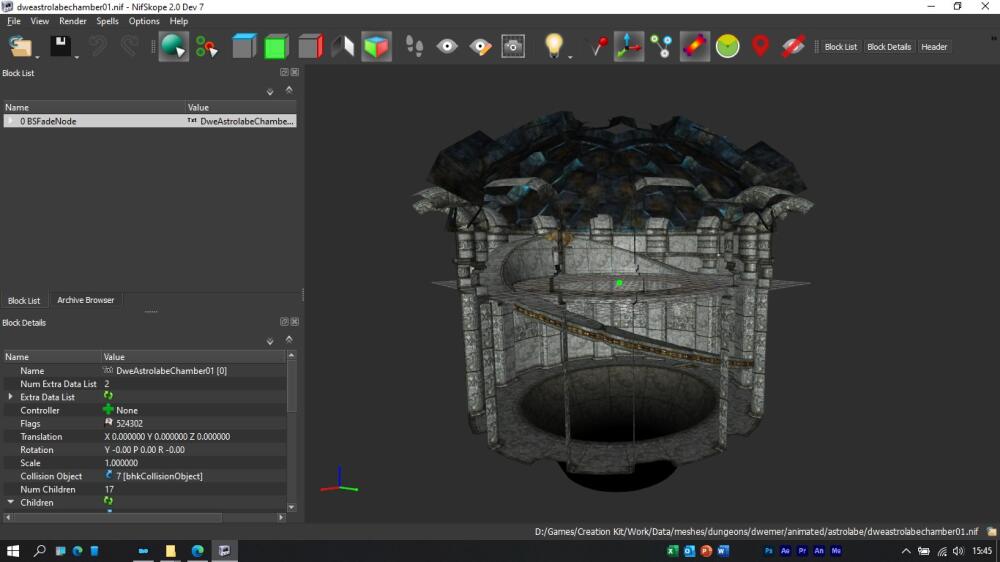Select the 0 BSFadeNode row
Image resolution: width=1000 pixels, height=562 pixels.
coord(149,121)
